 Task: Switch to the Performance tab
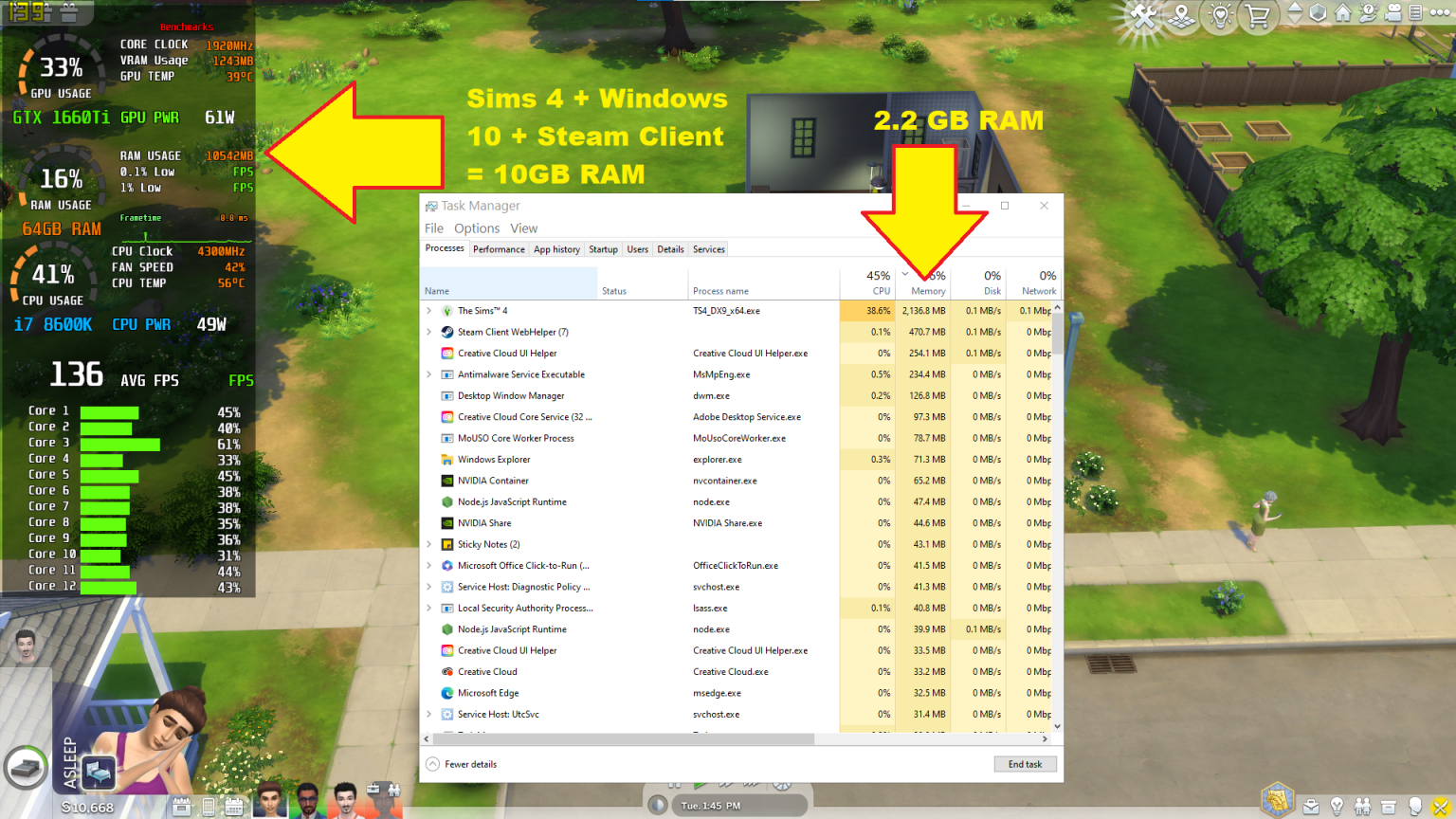[500, 248]
